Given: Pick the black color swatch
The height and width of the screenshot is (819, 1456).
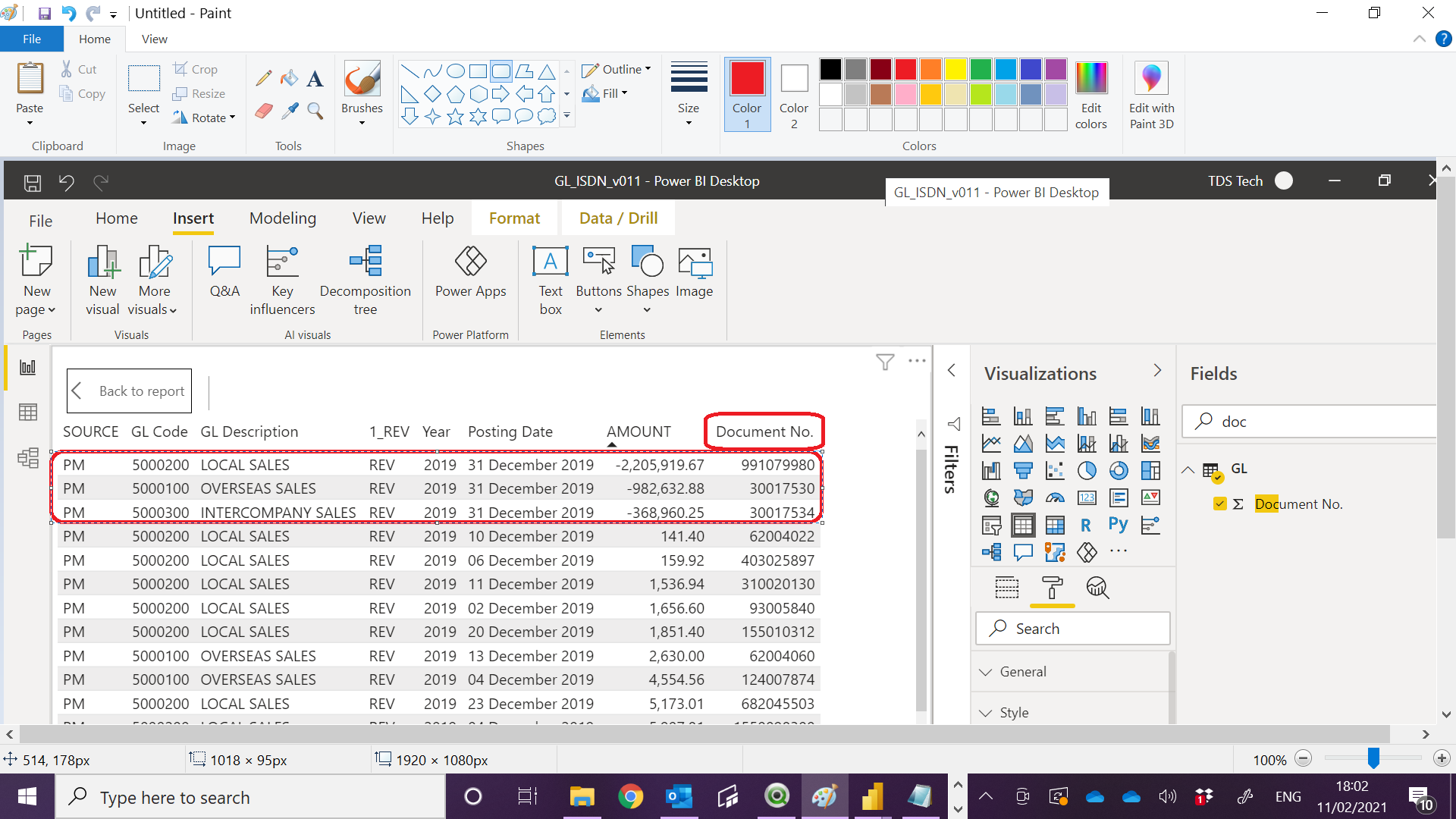Looking at the screenshot, I should pos(830,70).
